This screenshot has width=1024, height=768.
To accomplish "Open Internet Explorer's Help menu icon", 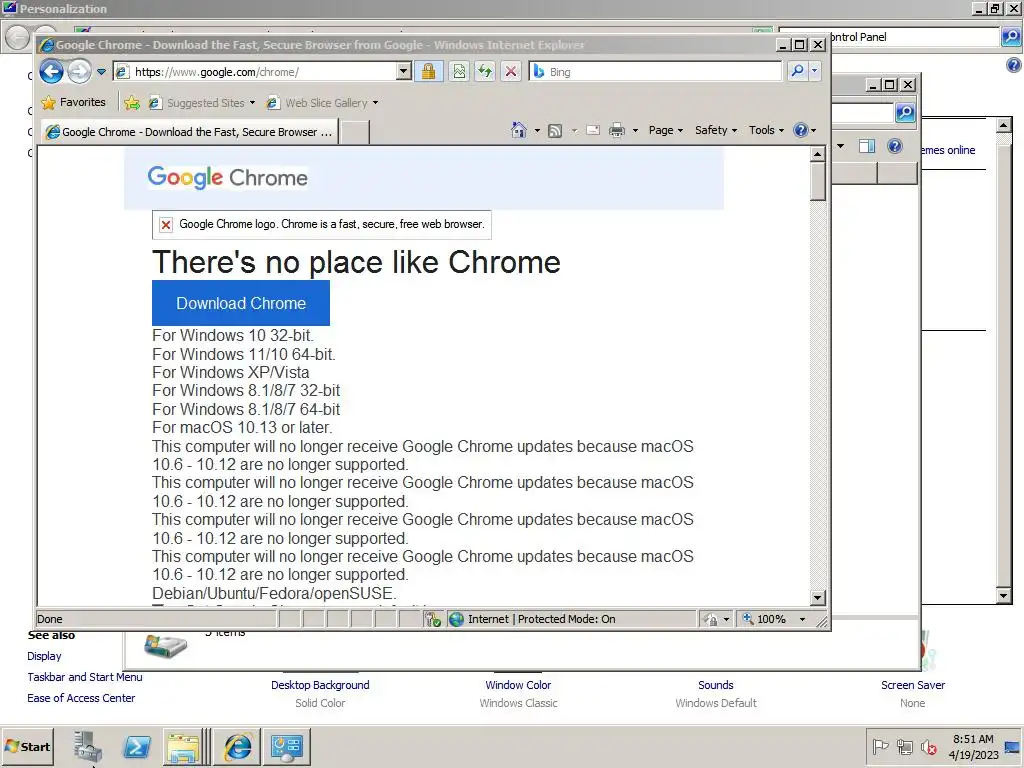I will (804, 130).
